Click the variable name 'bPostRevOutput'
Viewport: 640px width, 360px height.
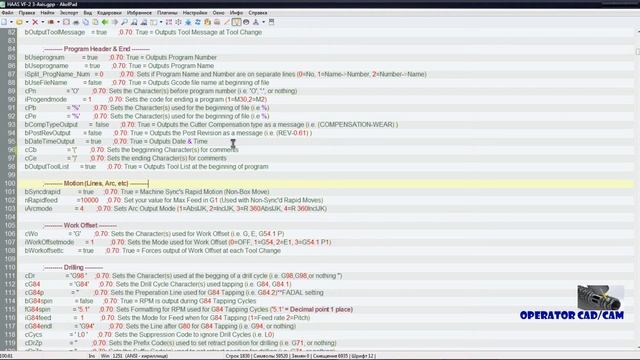(47, 133)
